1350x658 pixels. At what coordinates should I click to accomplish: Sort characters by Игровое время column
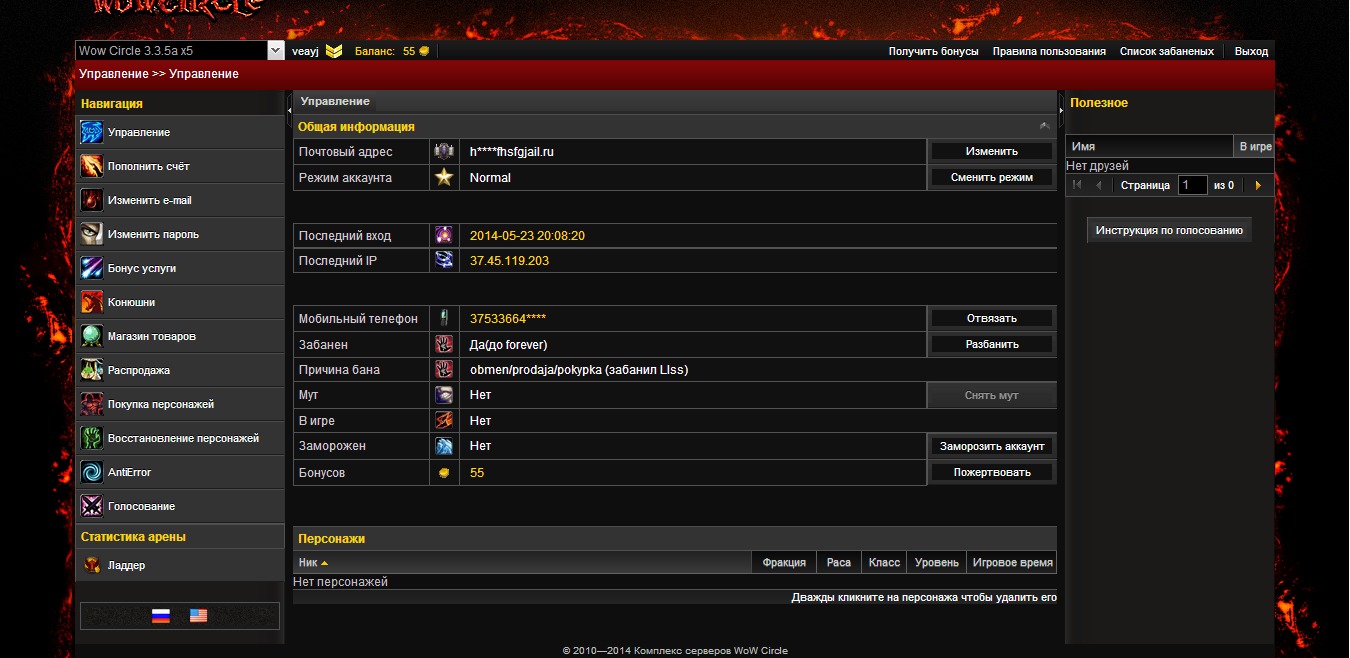(1012, 563)
